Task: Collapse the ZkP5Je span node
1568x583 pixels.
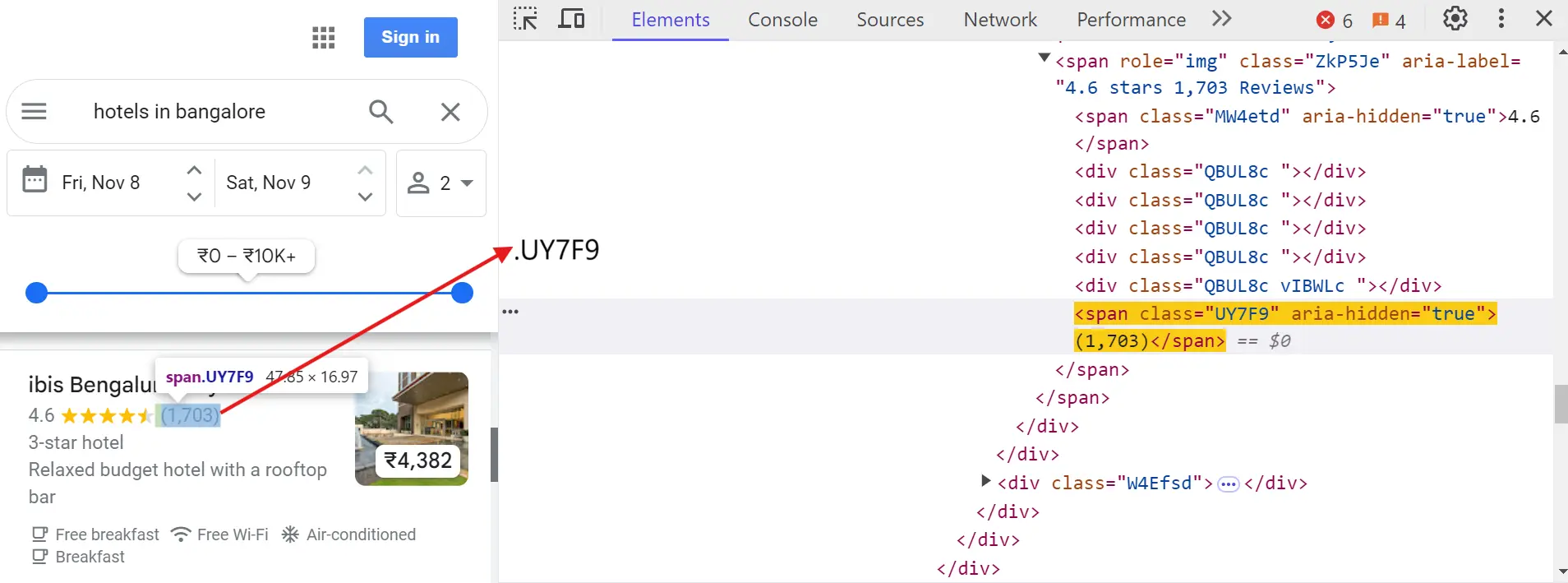Action: tap(1045, 58)
